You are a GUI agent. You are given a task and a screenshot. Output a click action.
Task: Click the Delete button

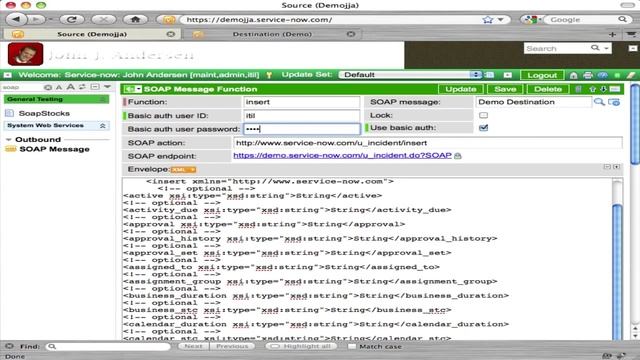548,89
